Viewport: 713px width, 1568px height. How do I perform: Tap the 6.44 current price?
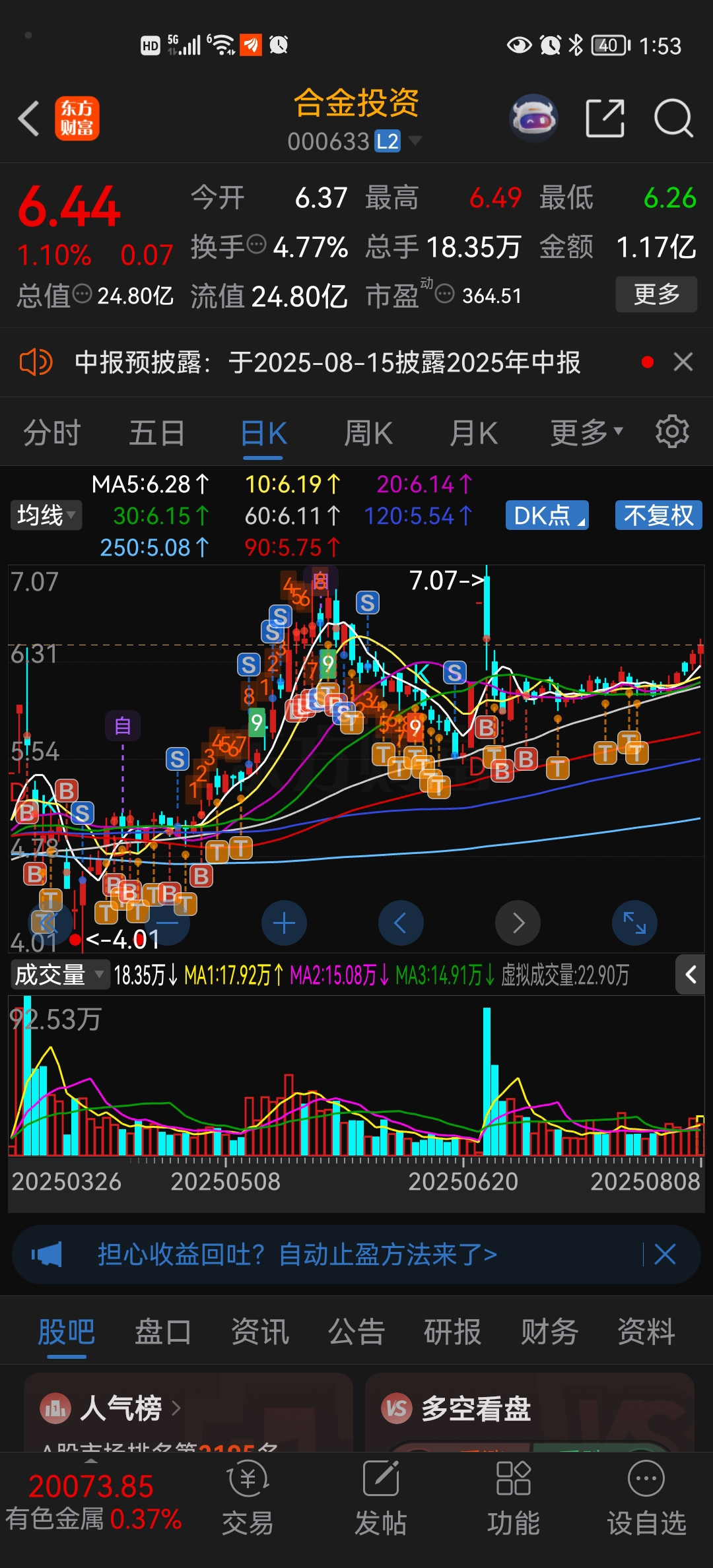pos(69,207)
